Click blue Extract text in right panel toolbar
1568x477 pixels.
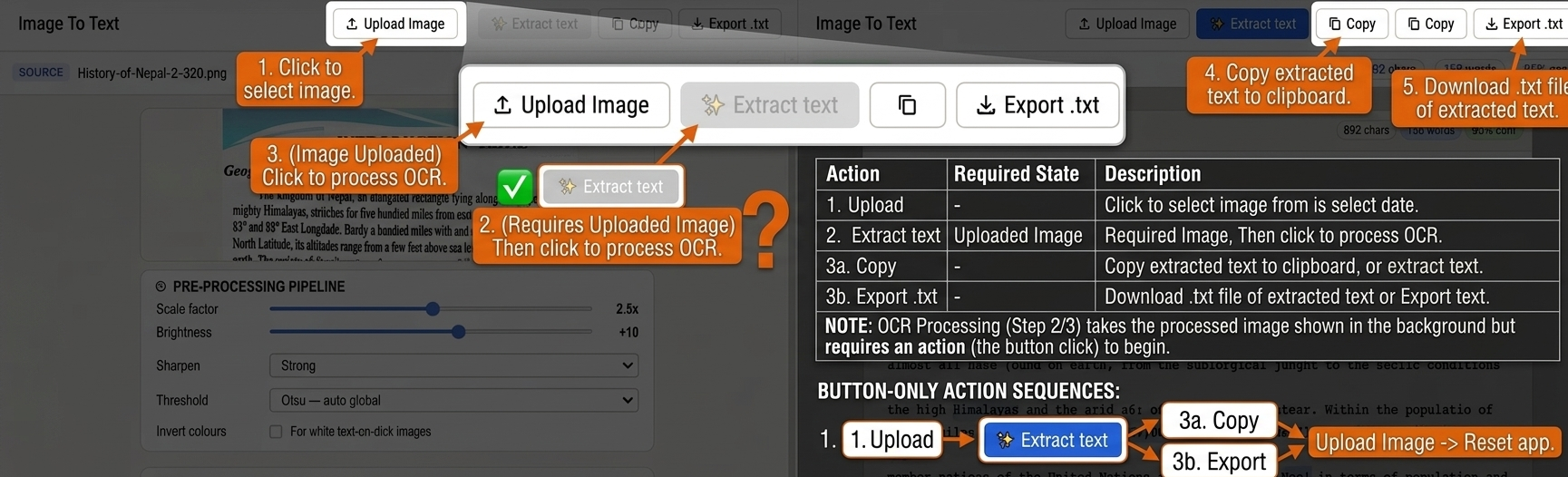point(1253,24)
